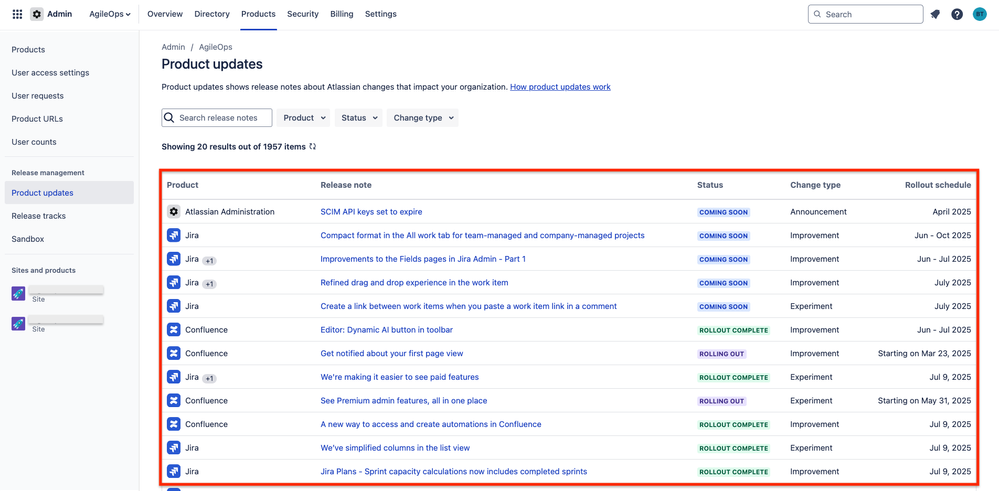
Task: Click the +1 badge in paid features row
Action: (210, 378)
